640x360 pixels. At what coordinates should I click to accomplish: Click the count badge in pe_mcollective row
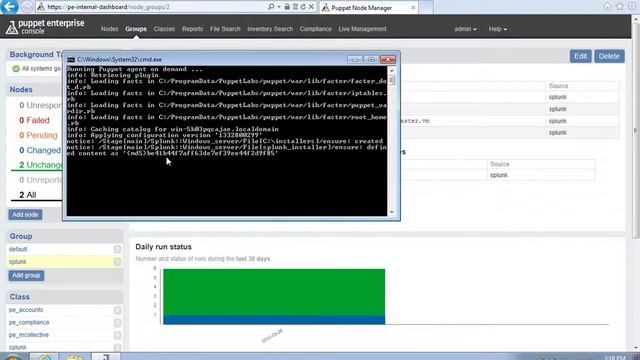tap(117, 335)
